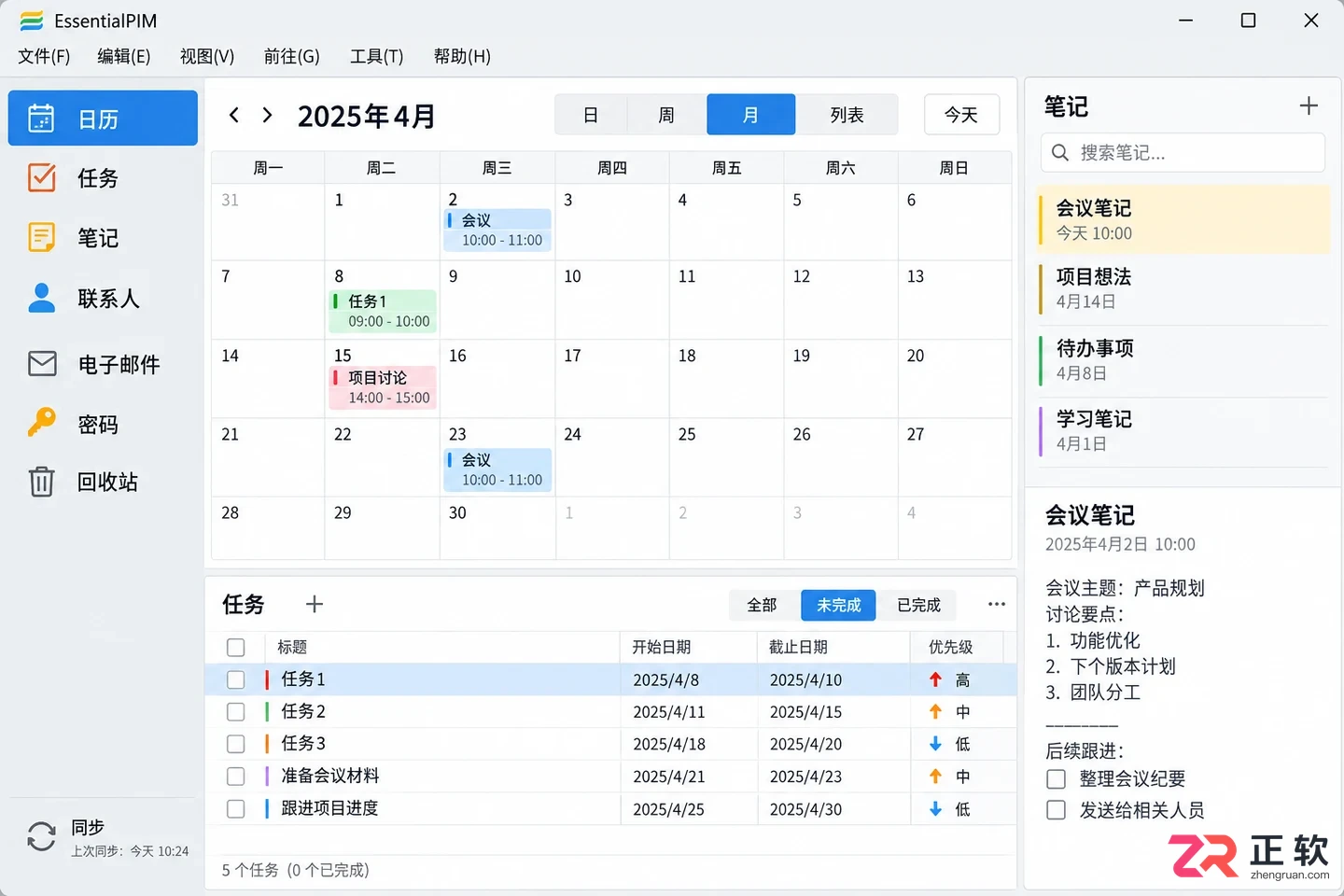Switch calendar to week (周) view
This screenshot has height=896, width=1344.
(x=666, y=115)
